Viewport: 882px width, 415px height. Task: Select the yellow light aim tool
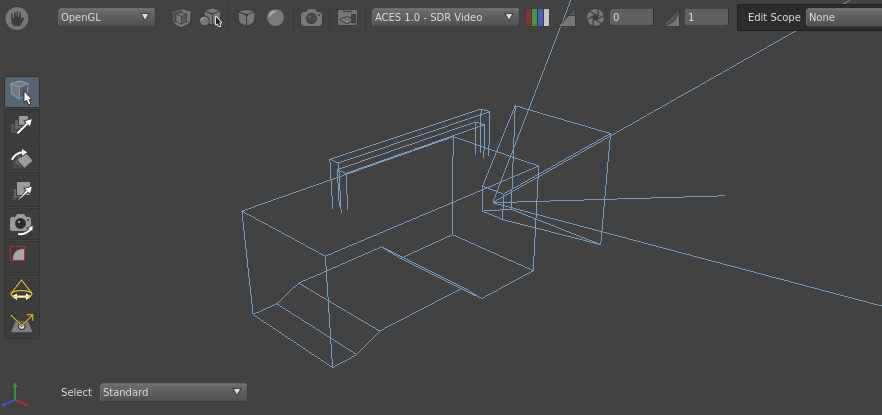pyautogui.click(x=22, y=323)
